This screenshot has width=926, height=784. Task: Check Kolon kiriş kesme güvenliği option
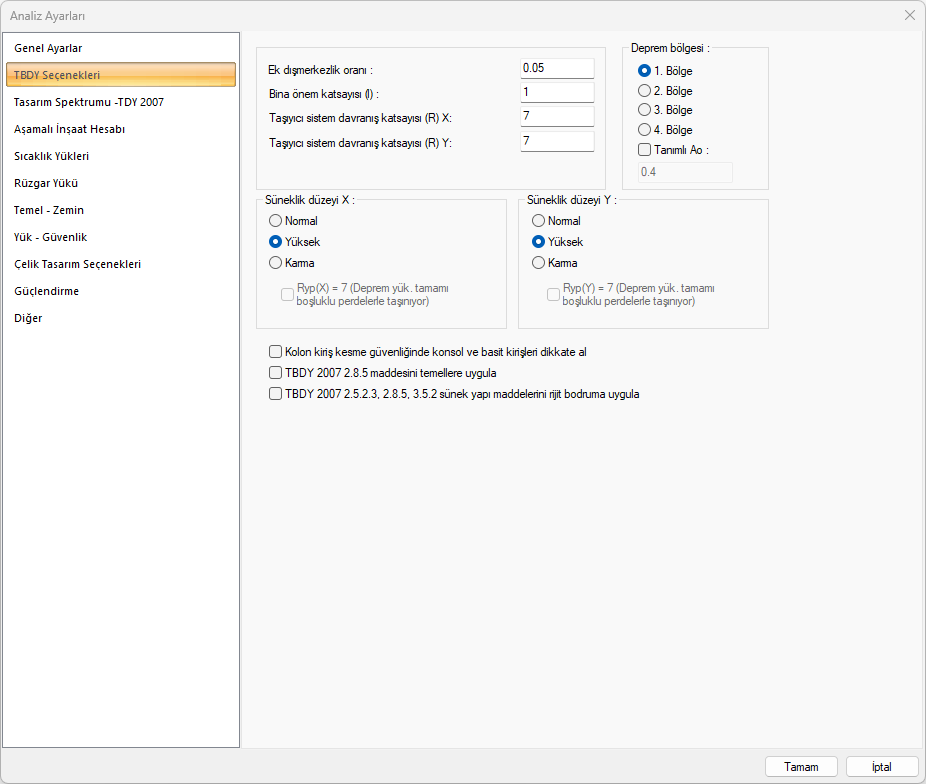tap(276, 352)
